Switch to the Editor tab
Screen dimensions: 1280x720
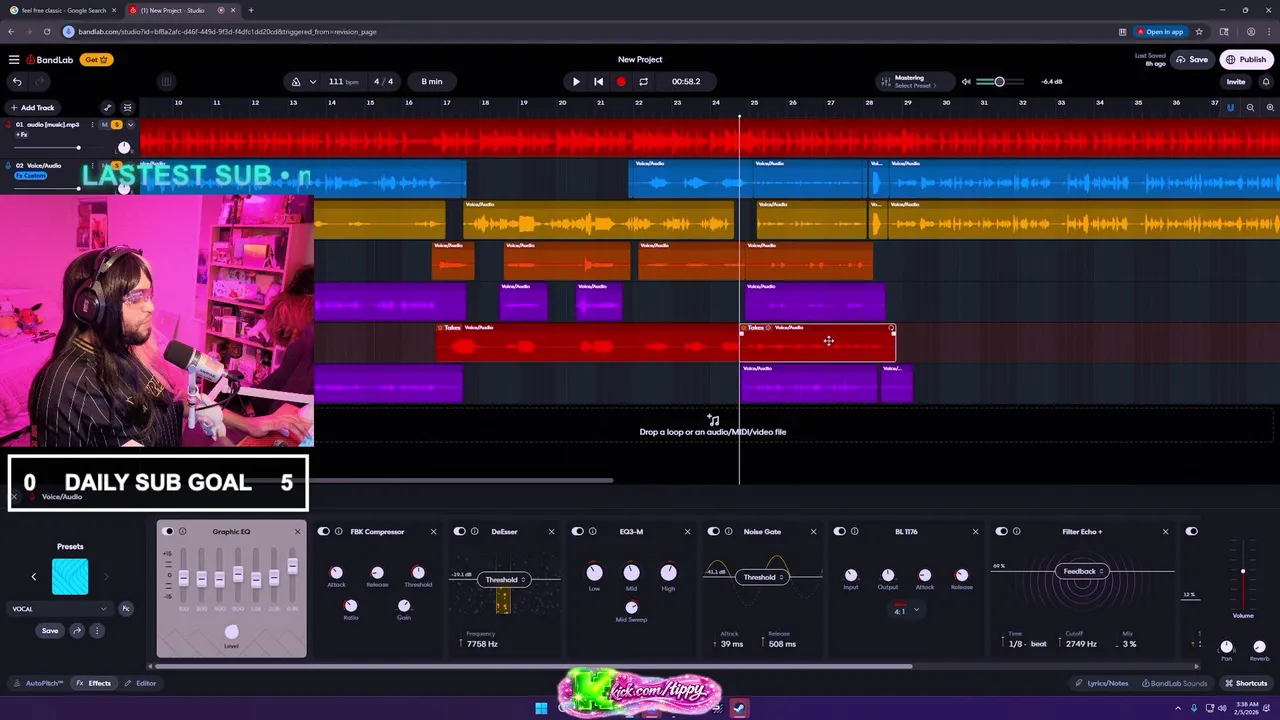[x=140, y=683]
